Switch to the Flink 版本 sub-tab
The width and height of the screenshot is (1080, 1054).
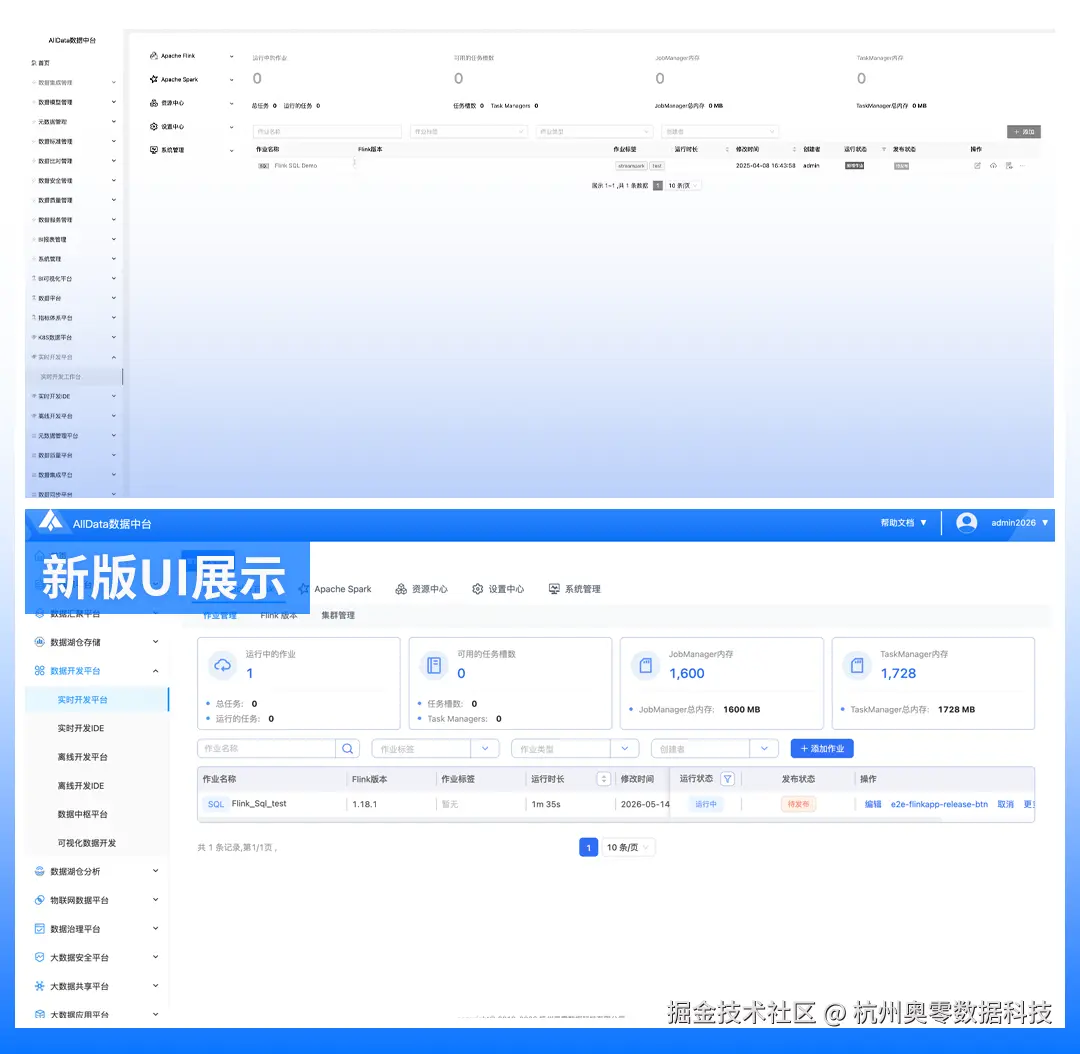[279, 615]
